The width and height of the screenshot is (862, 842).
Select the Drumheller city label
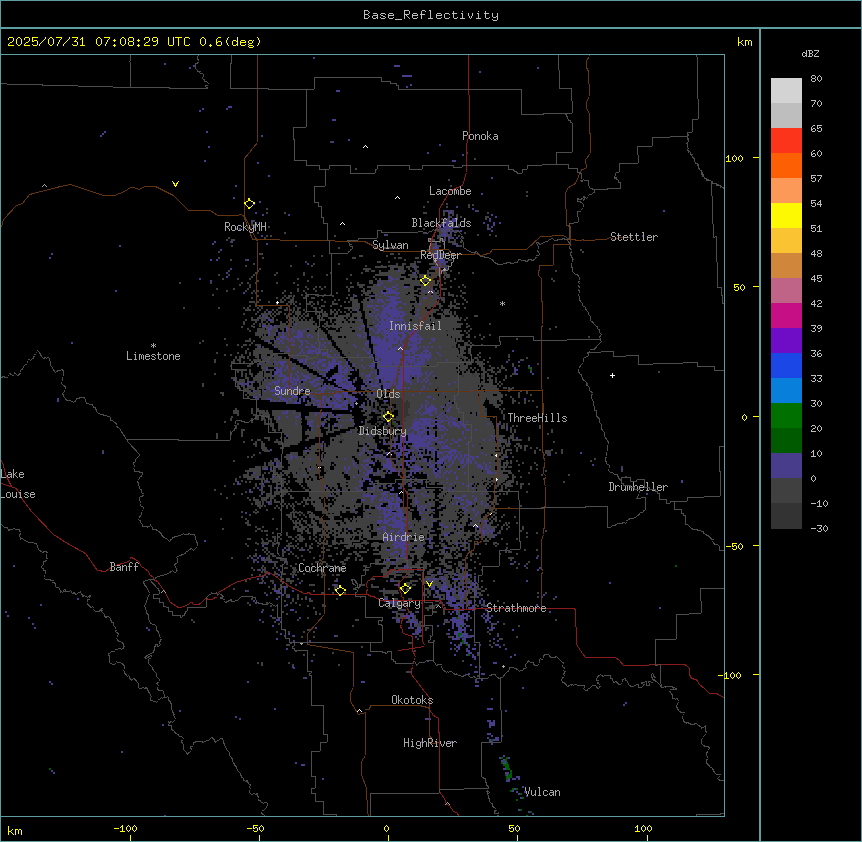coord(638,487)
